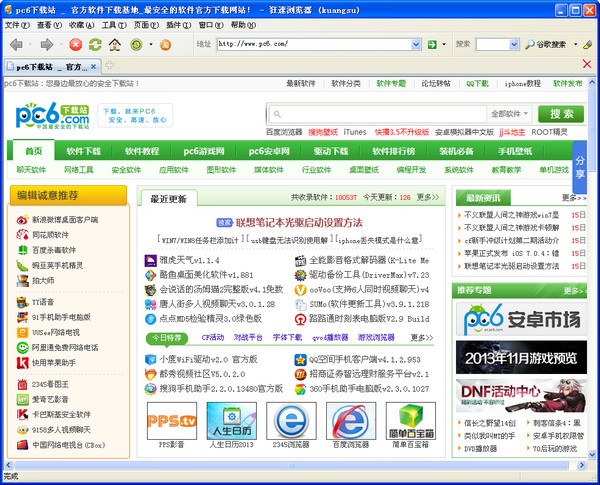Open the 帮助 menu
This screenshot has width=600, height=485.
pyautogui.click(x=243, y=25)
